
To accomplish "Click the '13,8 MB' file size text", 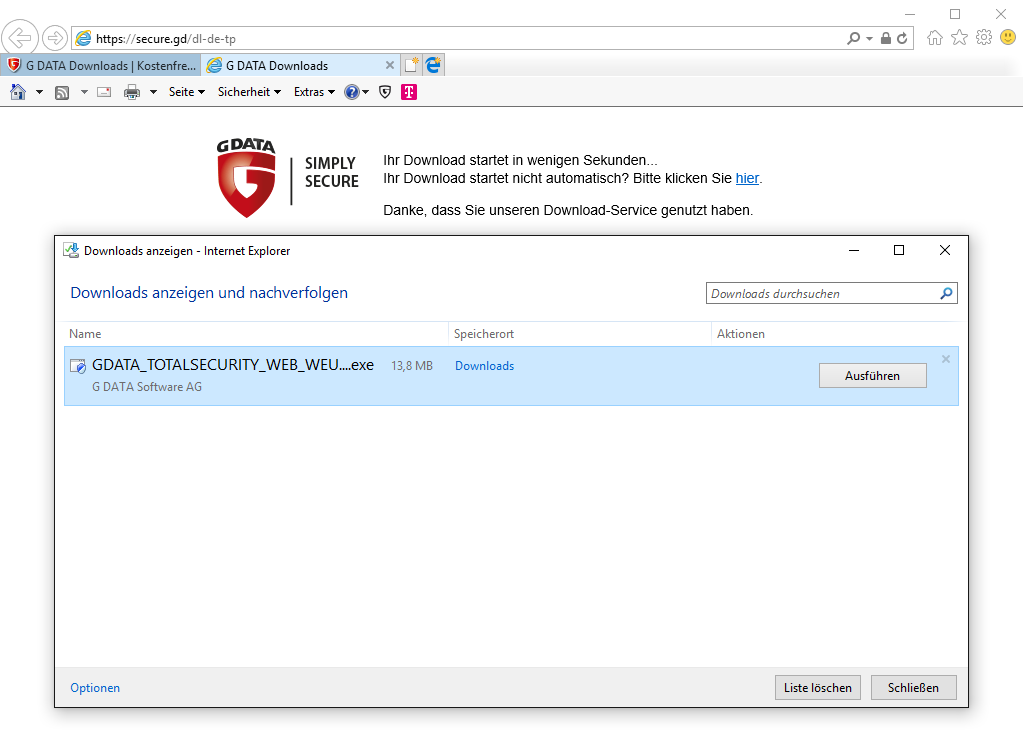I will (412, 366).
